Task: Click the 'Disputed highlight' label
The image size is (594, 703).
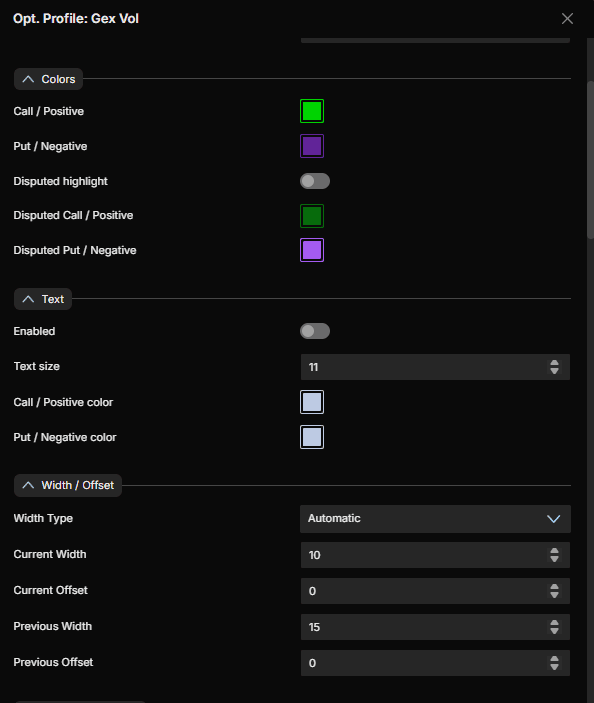Action: click(61, 181)
